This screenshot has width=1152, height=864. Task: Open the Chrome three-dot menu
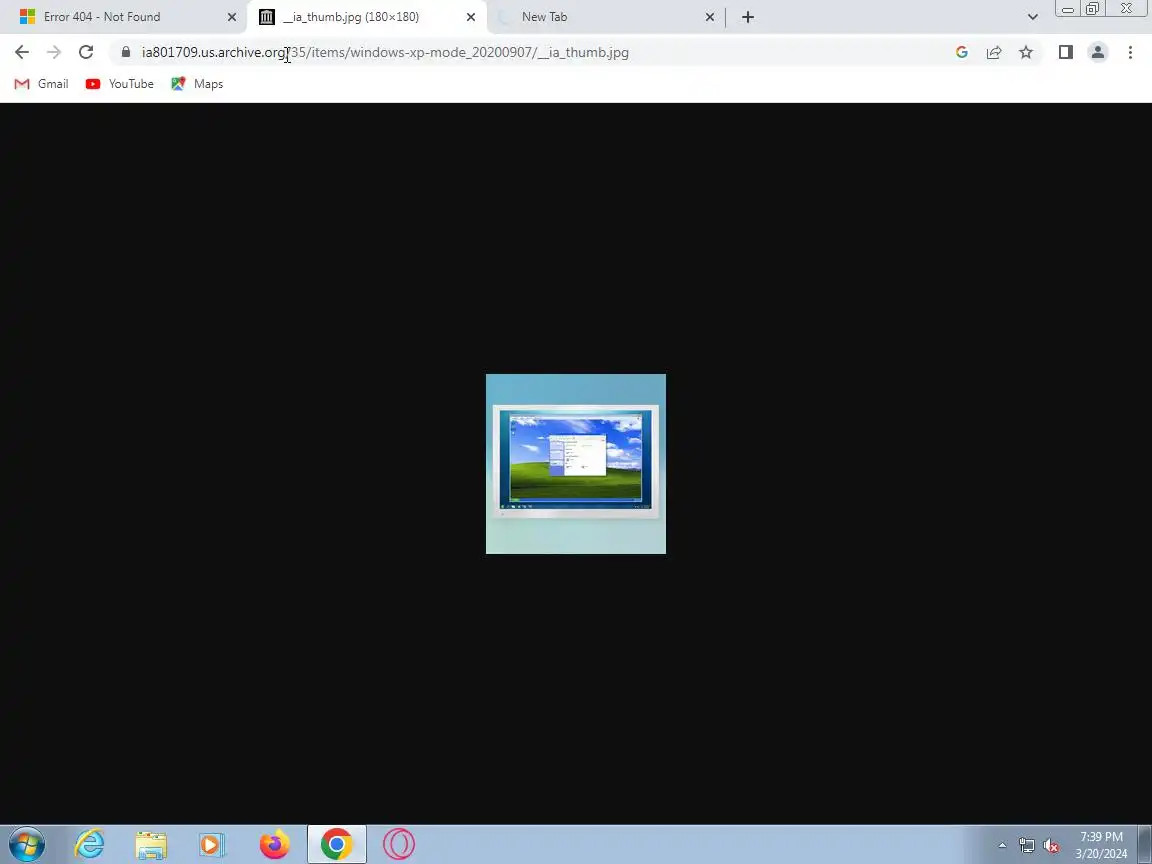coord(1130,52)
